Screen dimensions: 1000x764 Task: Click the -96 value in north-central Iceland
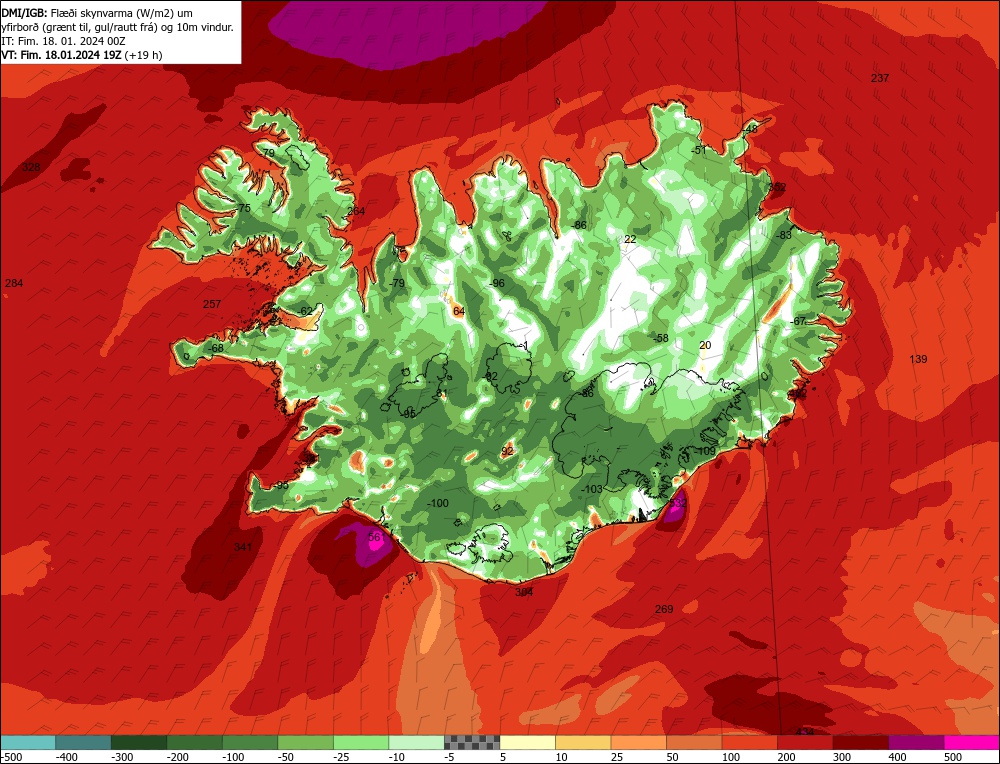point(497,283)
